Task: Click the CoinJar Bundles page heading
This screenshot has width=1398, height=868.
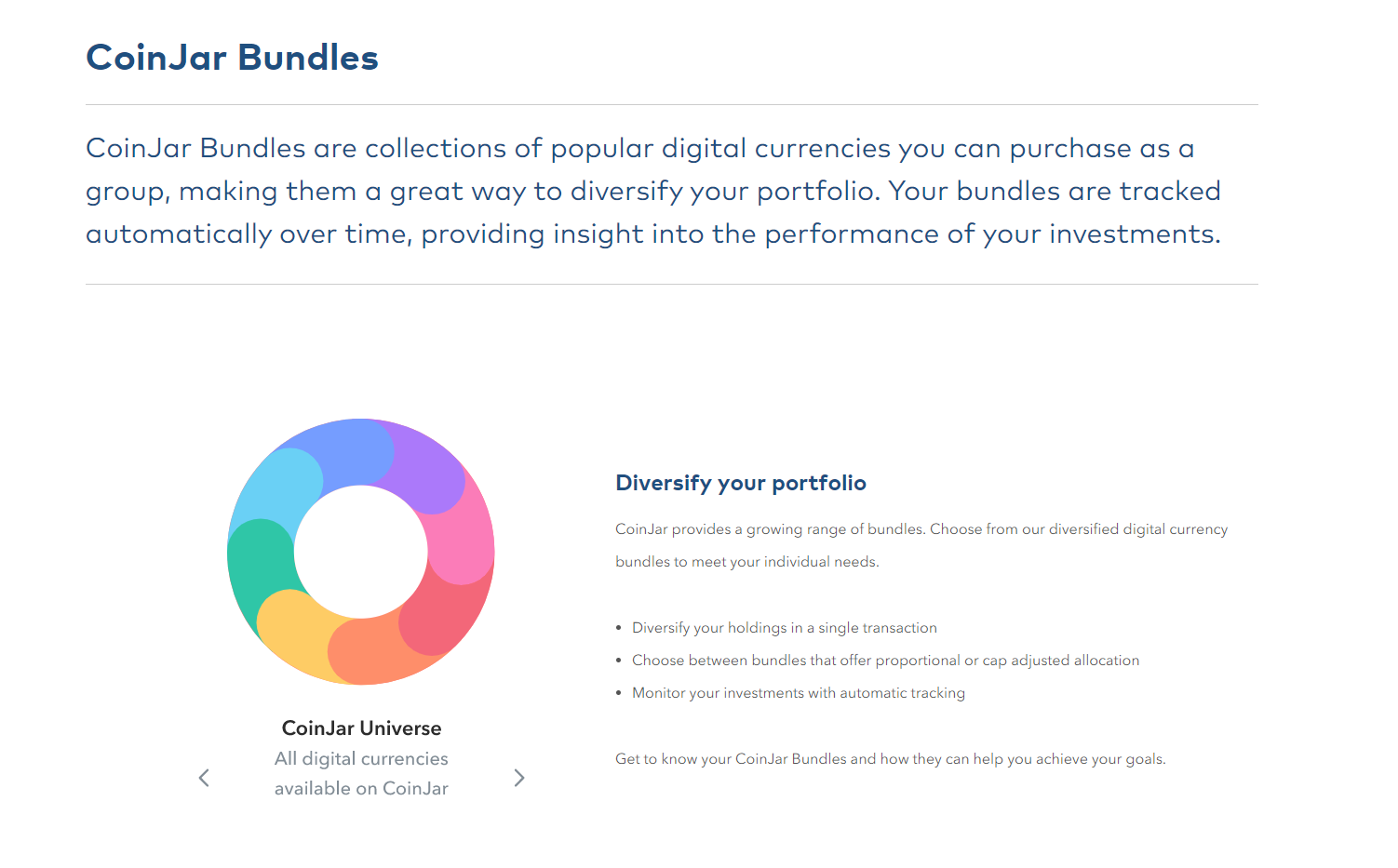Action: pos(232,58)
